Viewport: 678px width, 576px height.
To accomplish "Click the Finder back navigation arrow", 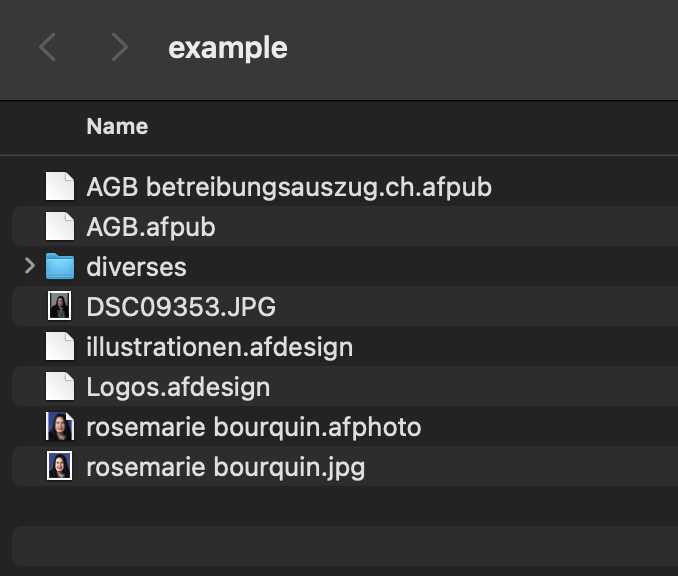I will click(x=47, y=47).
